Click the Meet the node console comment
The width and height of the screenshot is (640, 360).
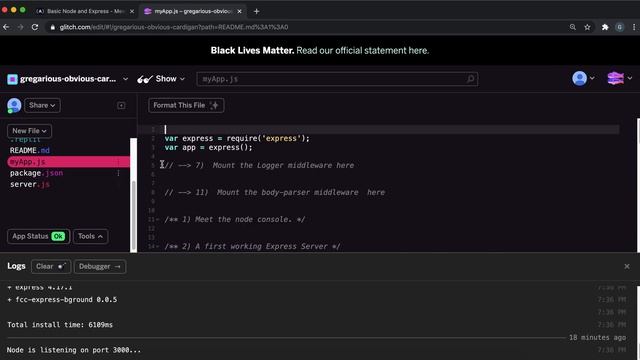click(x=235, y=219)
